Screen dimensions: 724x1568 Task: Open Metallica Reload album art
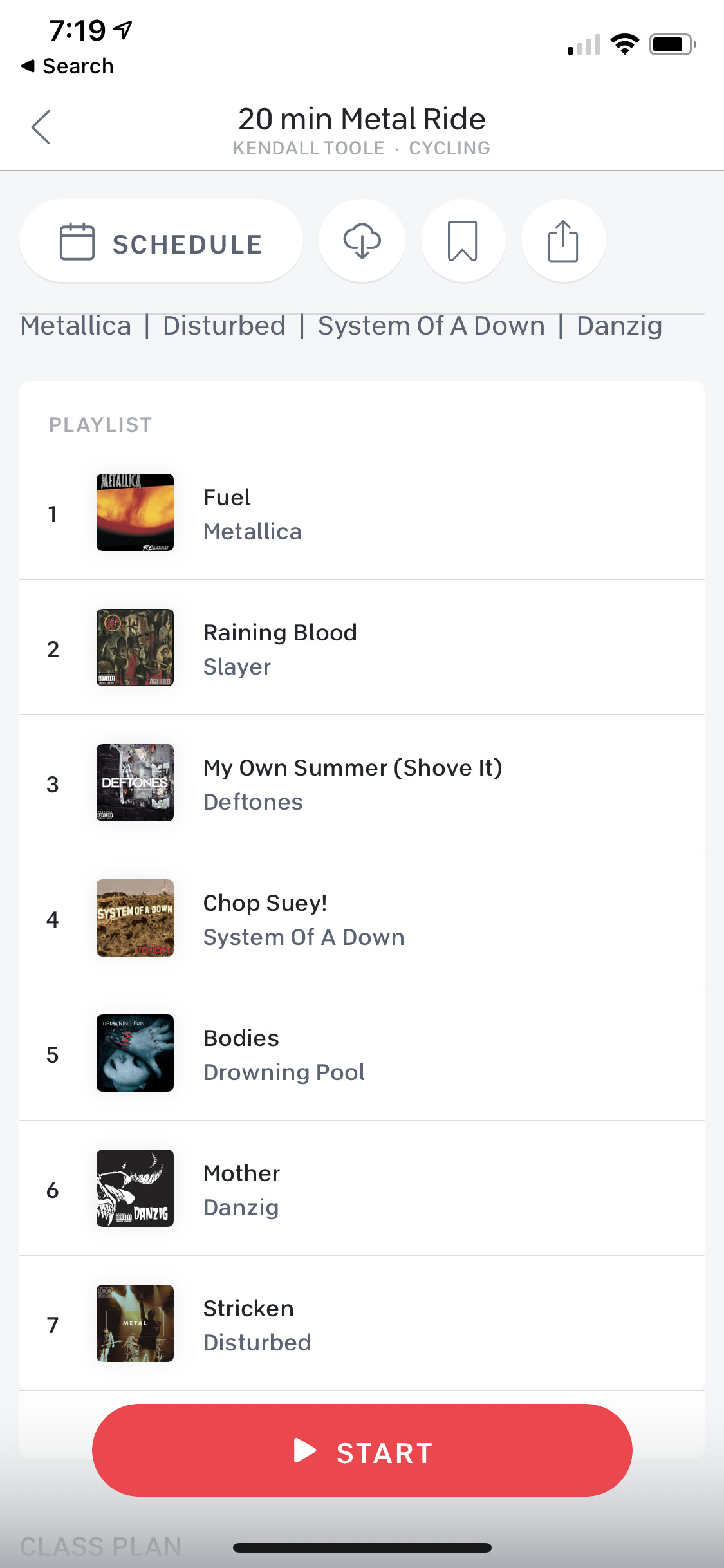click(135, 512)
